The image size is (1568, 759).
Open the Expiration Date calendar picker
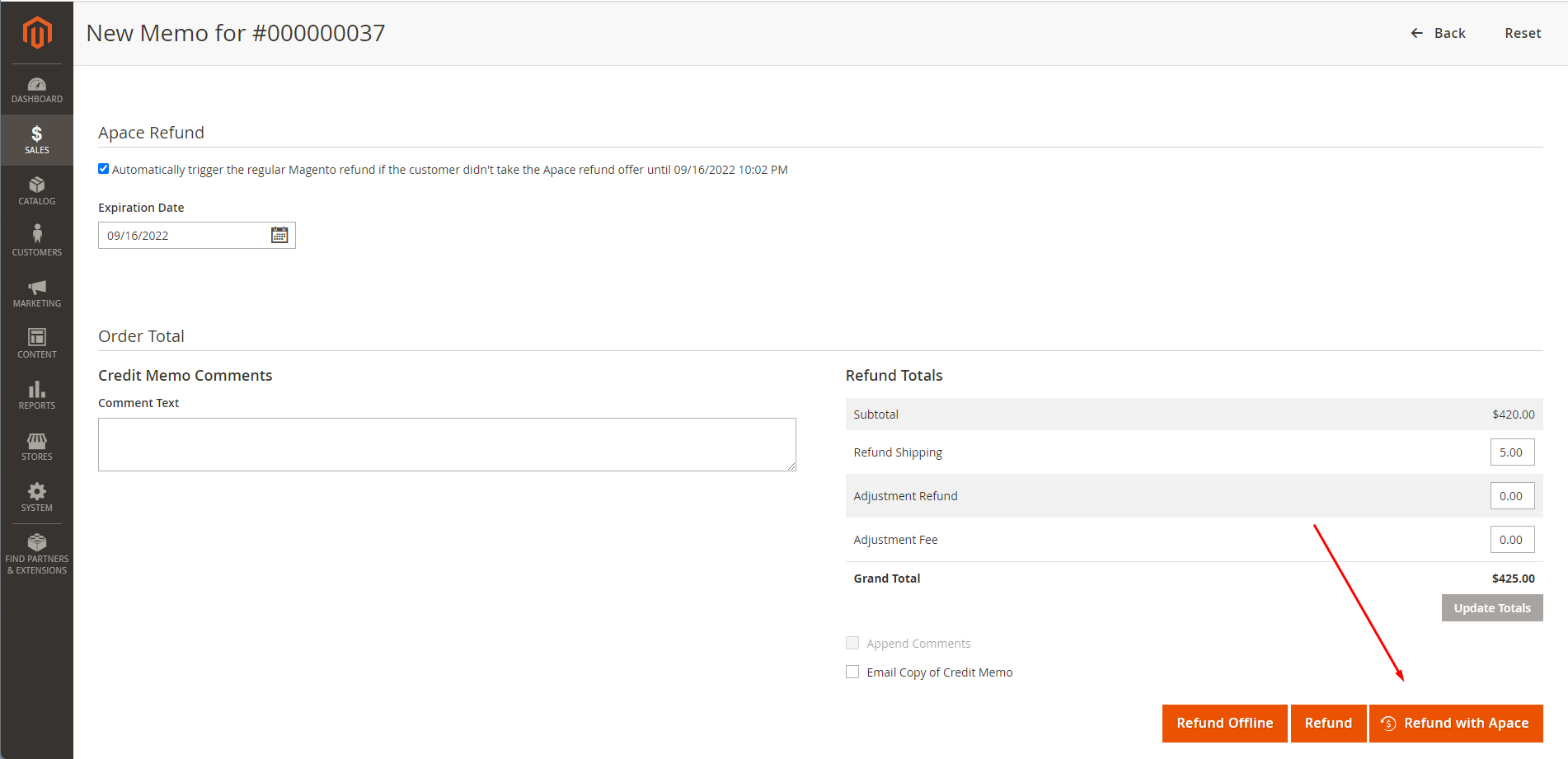pyautogui.click(x=279, y=235)
